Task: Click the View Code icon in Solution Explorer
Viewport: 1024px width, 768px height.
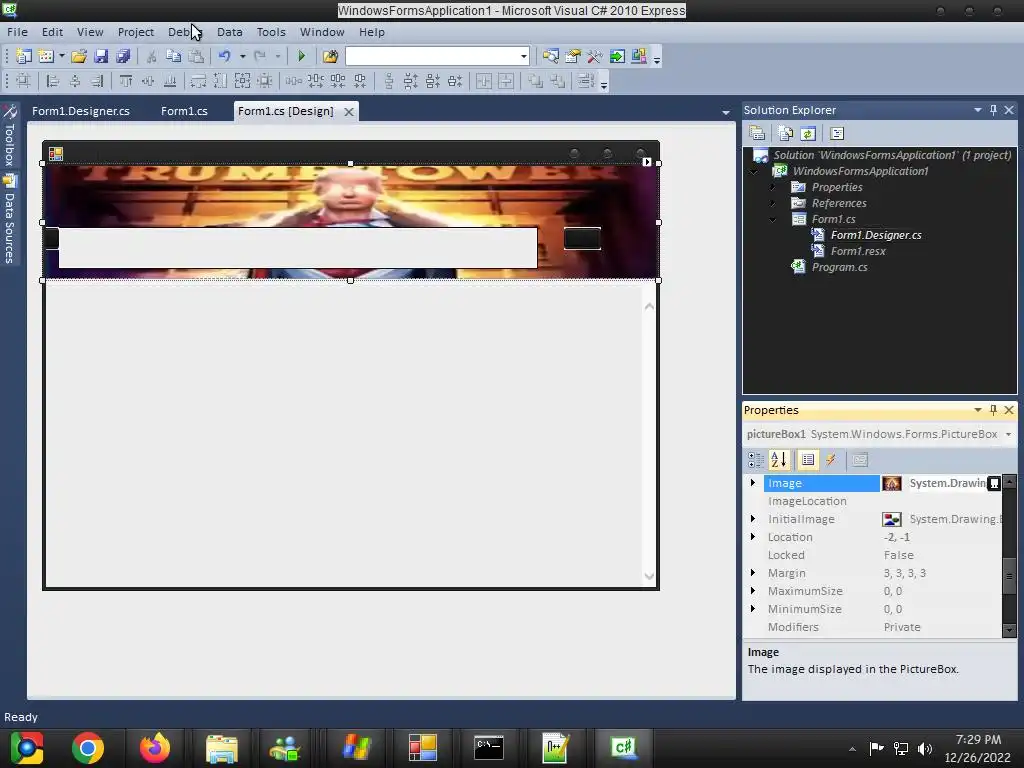Action: point(837,134)
